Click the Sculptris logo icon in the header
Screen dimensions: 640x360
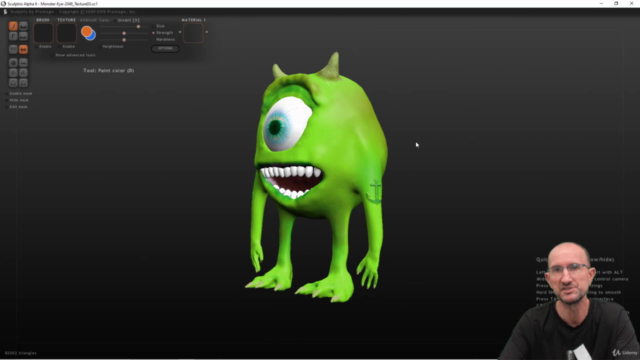point(5,12)
